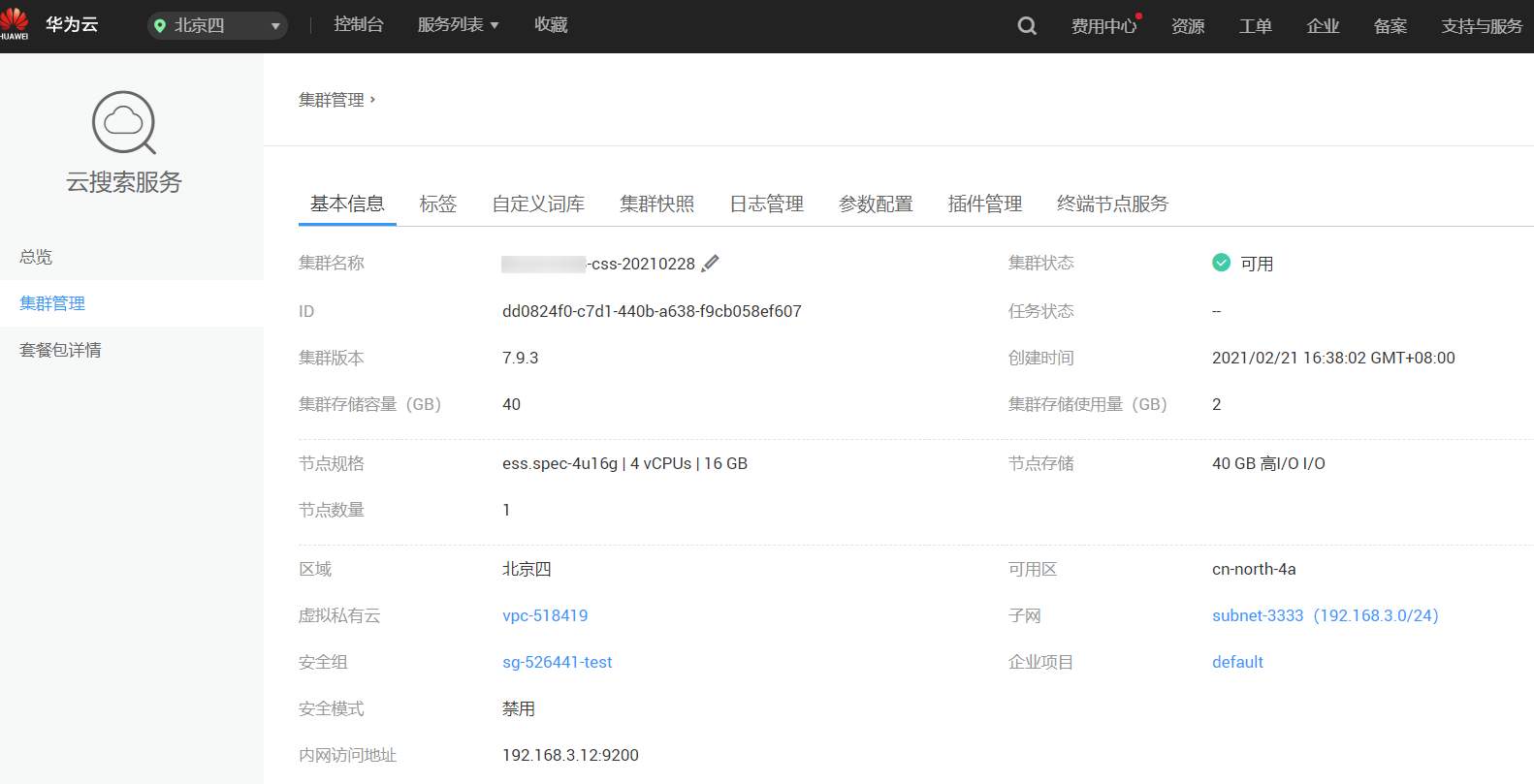Open 控制台 in the top bar

coord(359,25)
